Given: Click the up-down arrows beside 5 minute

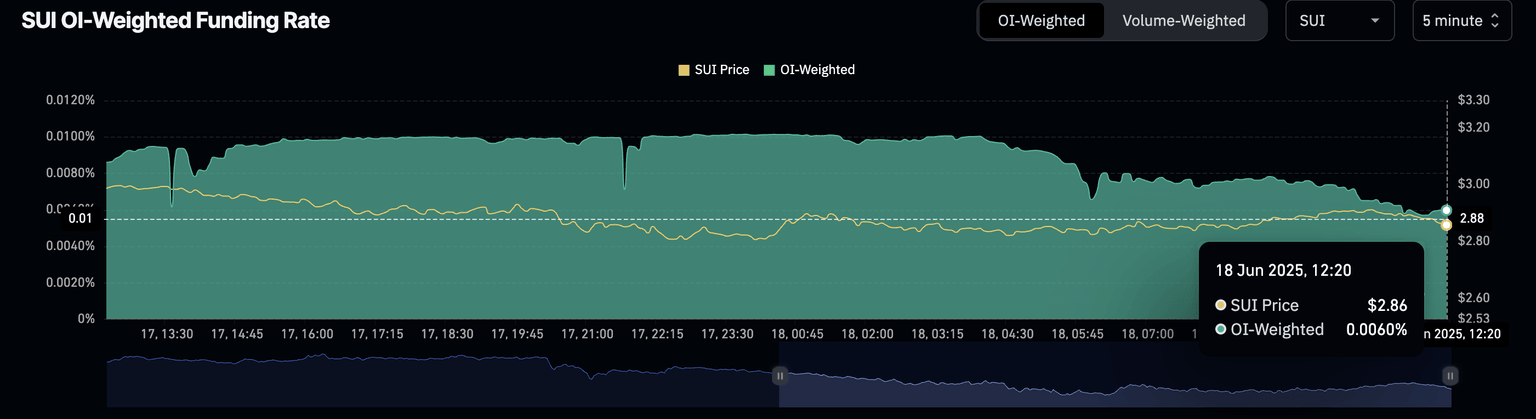Looking at the screenshot, I should (1494, 21).
